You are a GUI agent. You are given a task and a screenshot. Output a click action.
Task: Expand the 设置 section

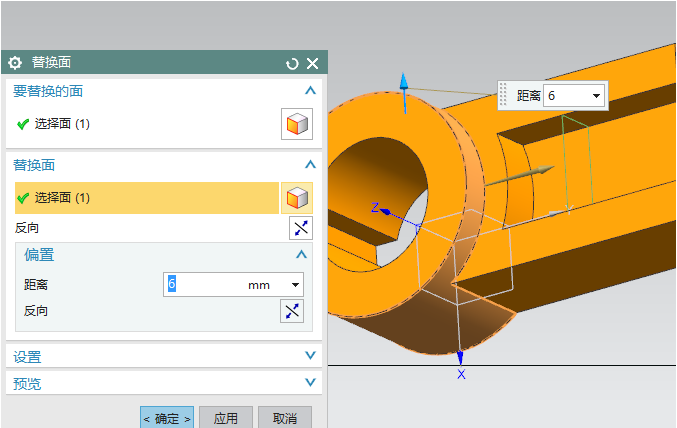click(310, 356)
